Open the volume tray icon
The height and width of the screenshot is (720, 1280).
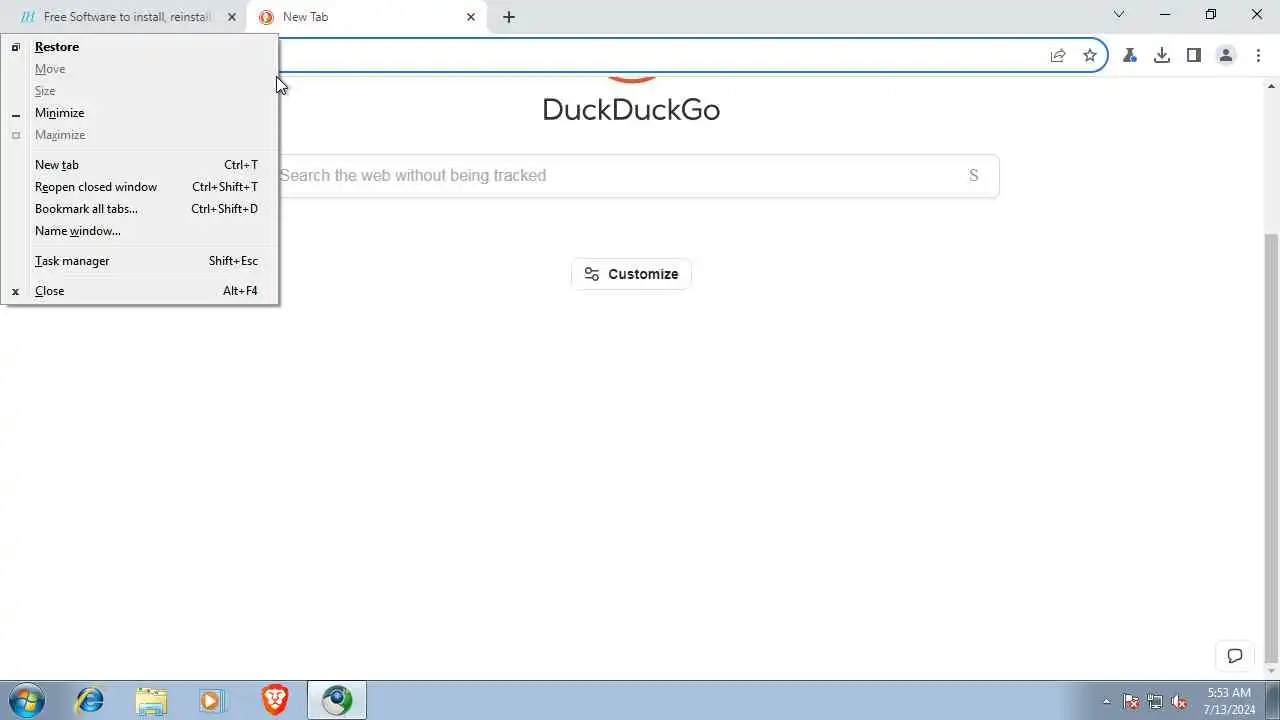[x=1180, y=701]
